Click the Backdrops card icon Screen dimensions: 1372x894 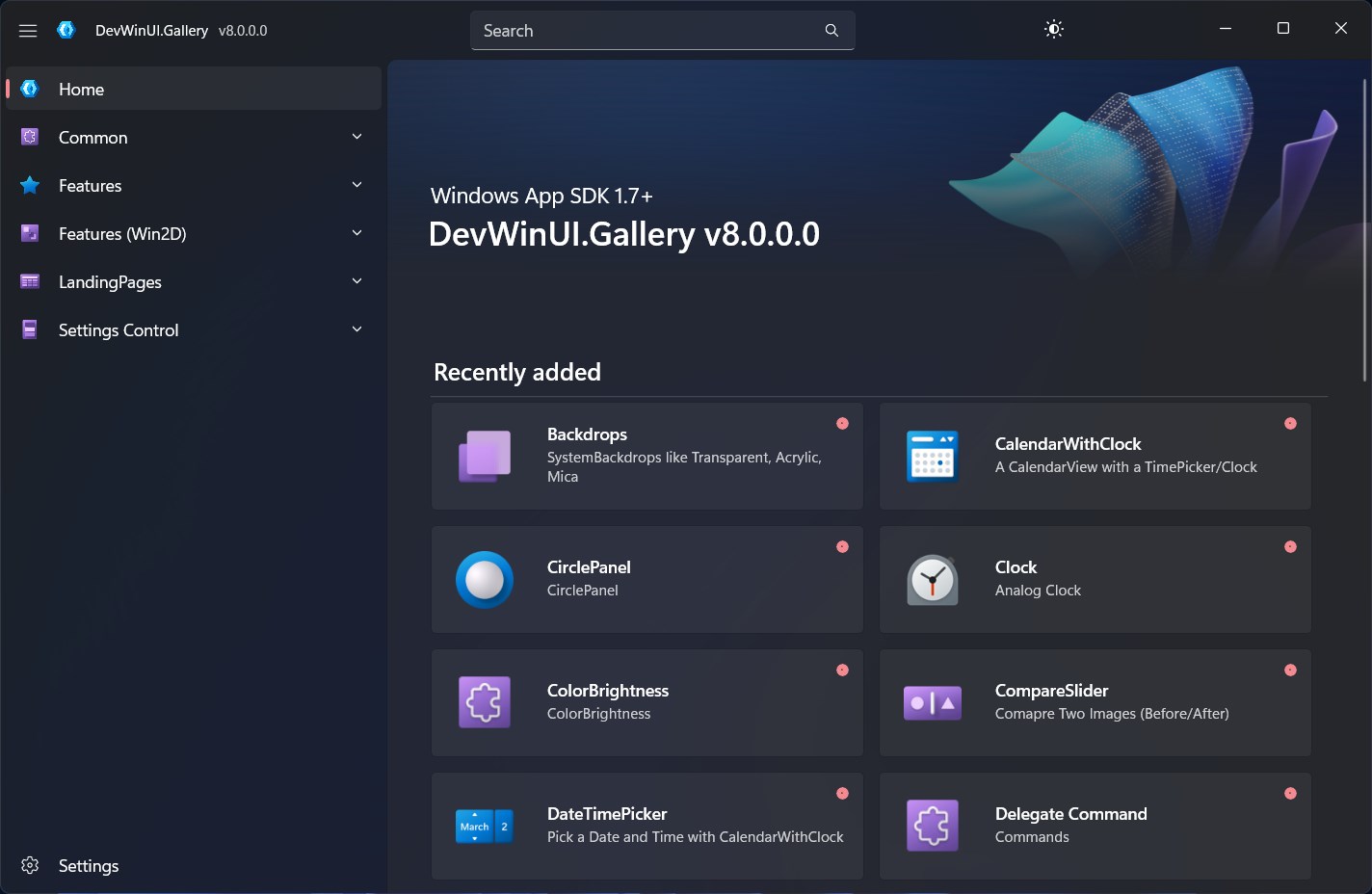[x=485, y=457]
